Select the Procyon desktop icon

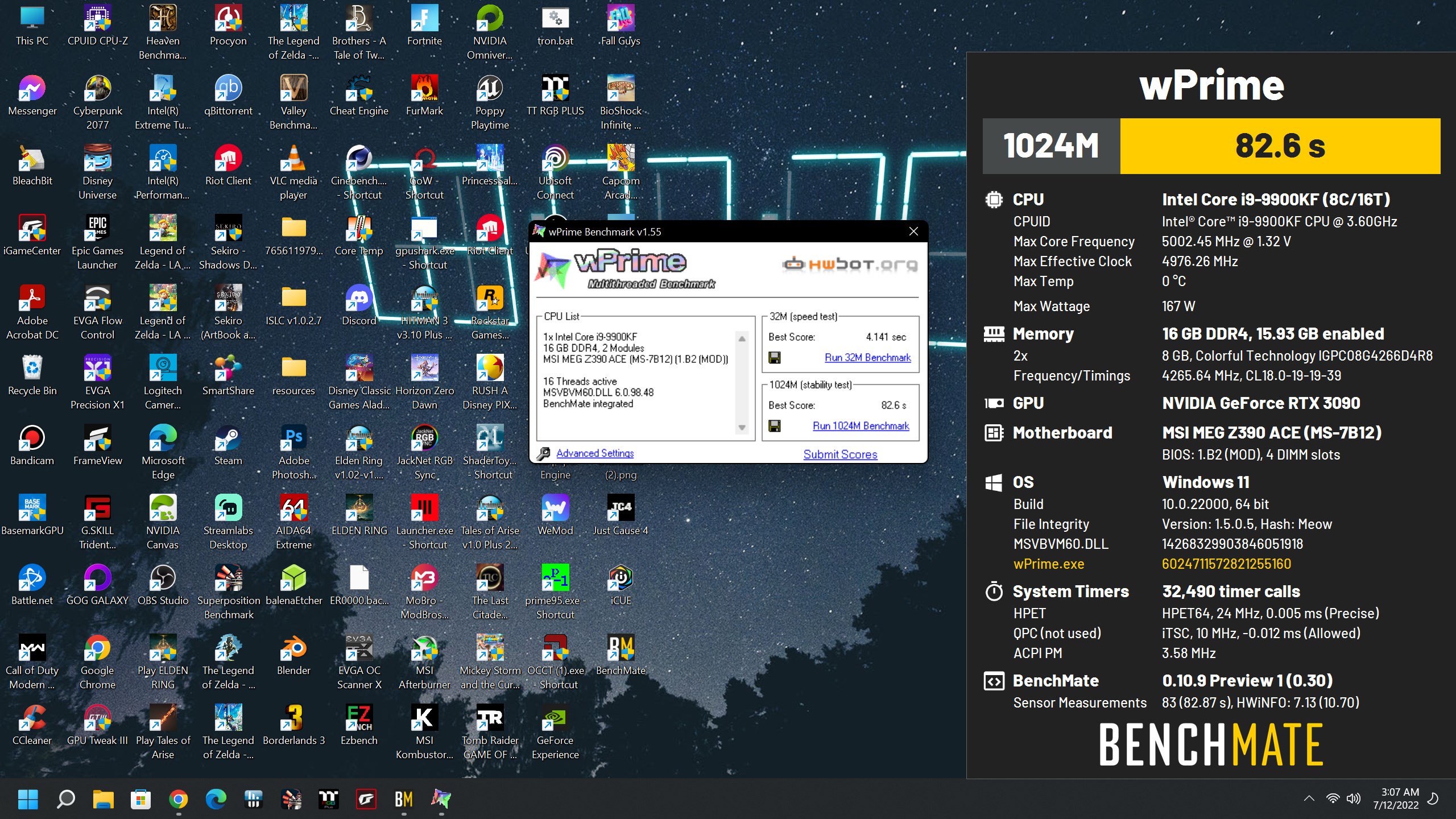tap(228, 26)
